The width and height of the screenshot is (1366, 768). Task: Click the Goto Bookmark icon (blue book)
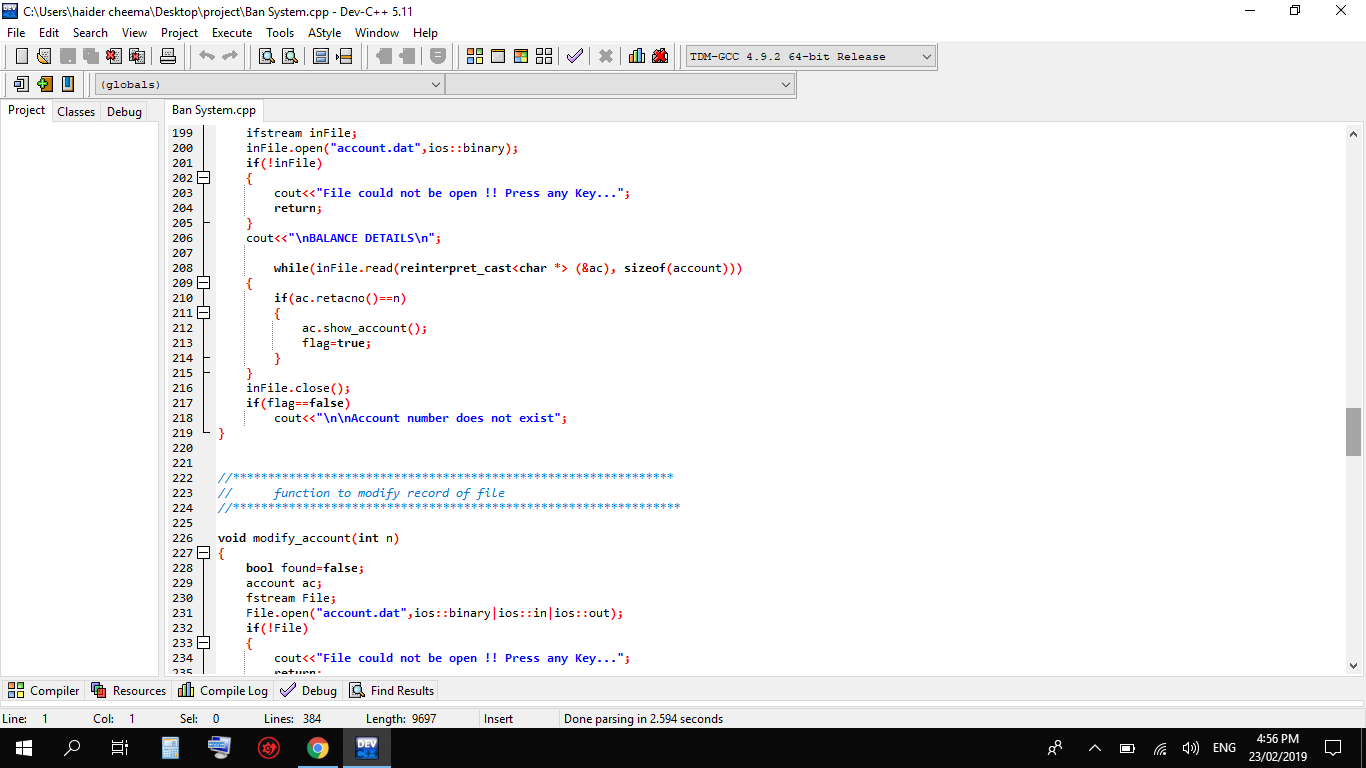point(67,84)
